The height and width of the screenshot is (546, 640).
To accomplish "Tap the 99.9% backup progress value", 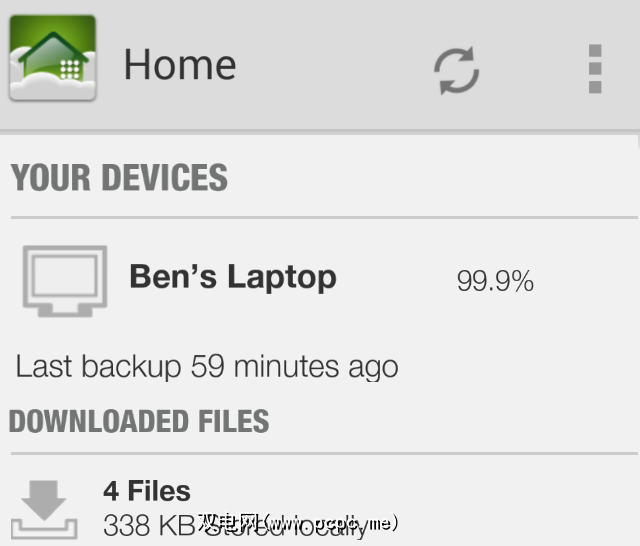I will click(x=495, y=282).
